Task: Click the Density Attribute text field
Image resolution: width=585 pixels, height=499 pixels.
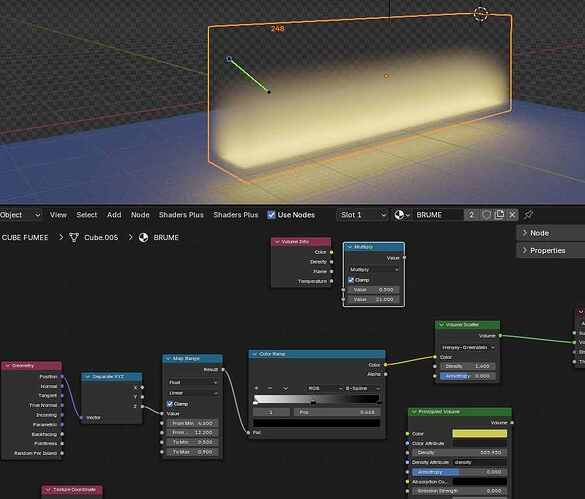Action: pyautogui.click(x=479, y=462)
